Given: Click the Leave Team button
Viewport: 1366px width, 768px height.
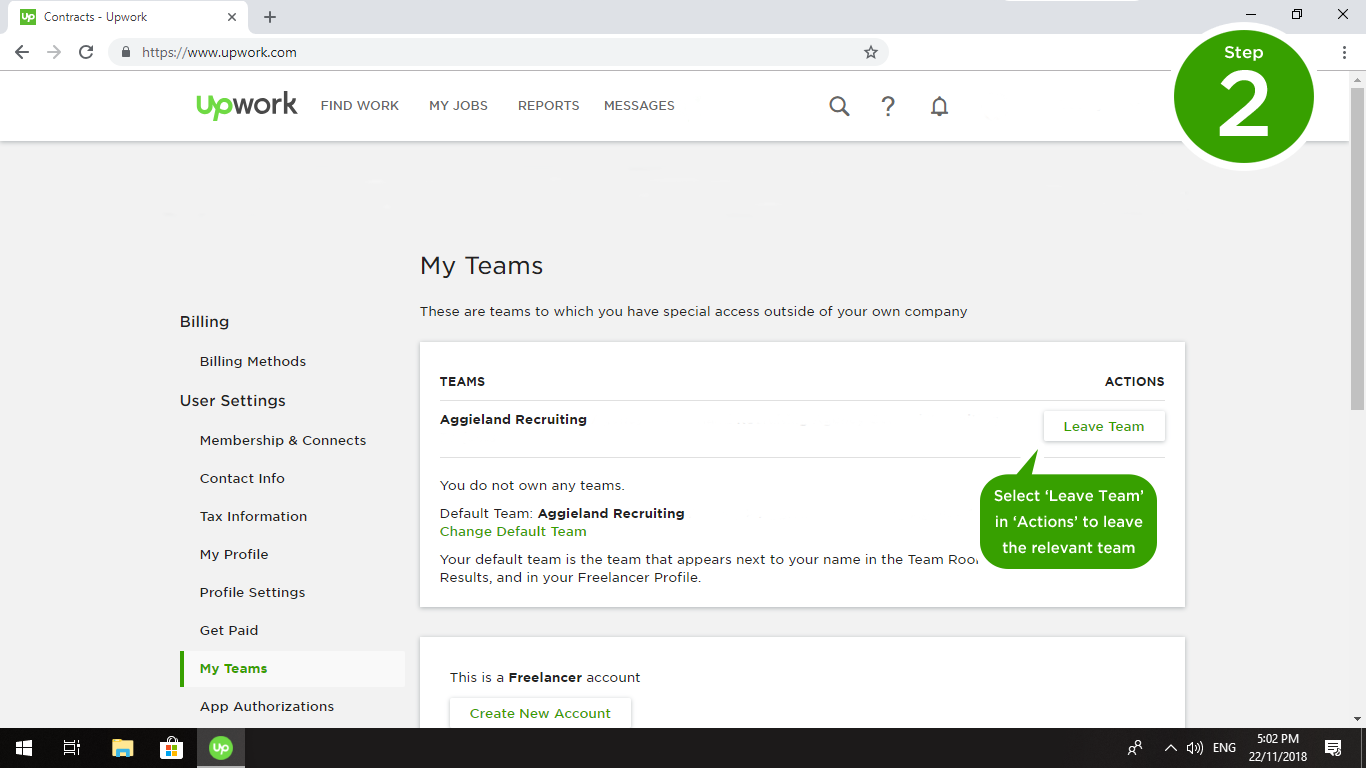Looking at the screenshot, I should tap(1103, 426).
